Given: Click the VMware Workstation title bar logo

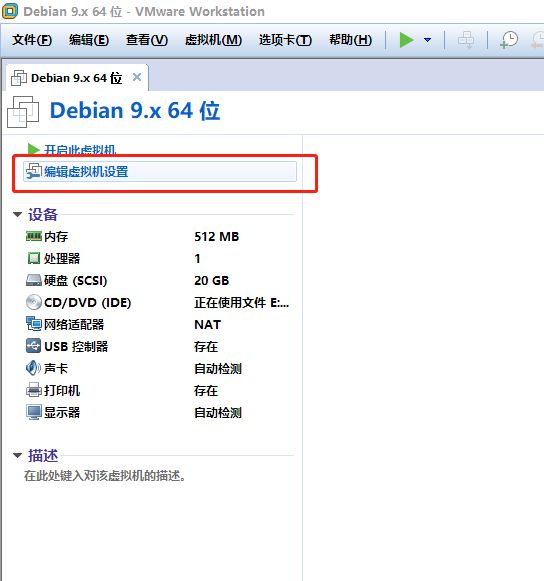Looking at the screenshot, I should point(10,11).
